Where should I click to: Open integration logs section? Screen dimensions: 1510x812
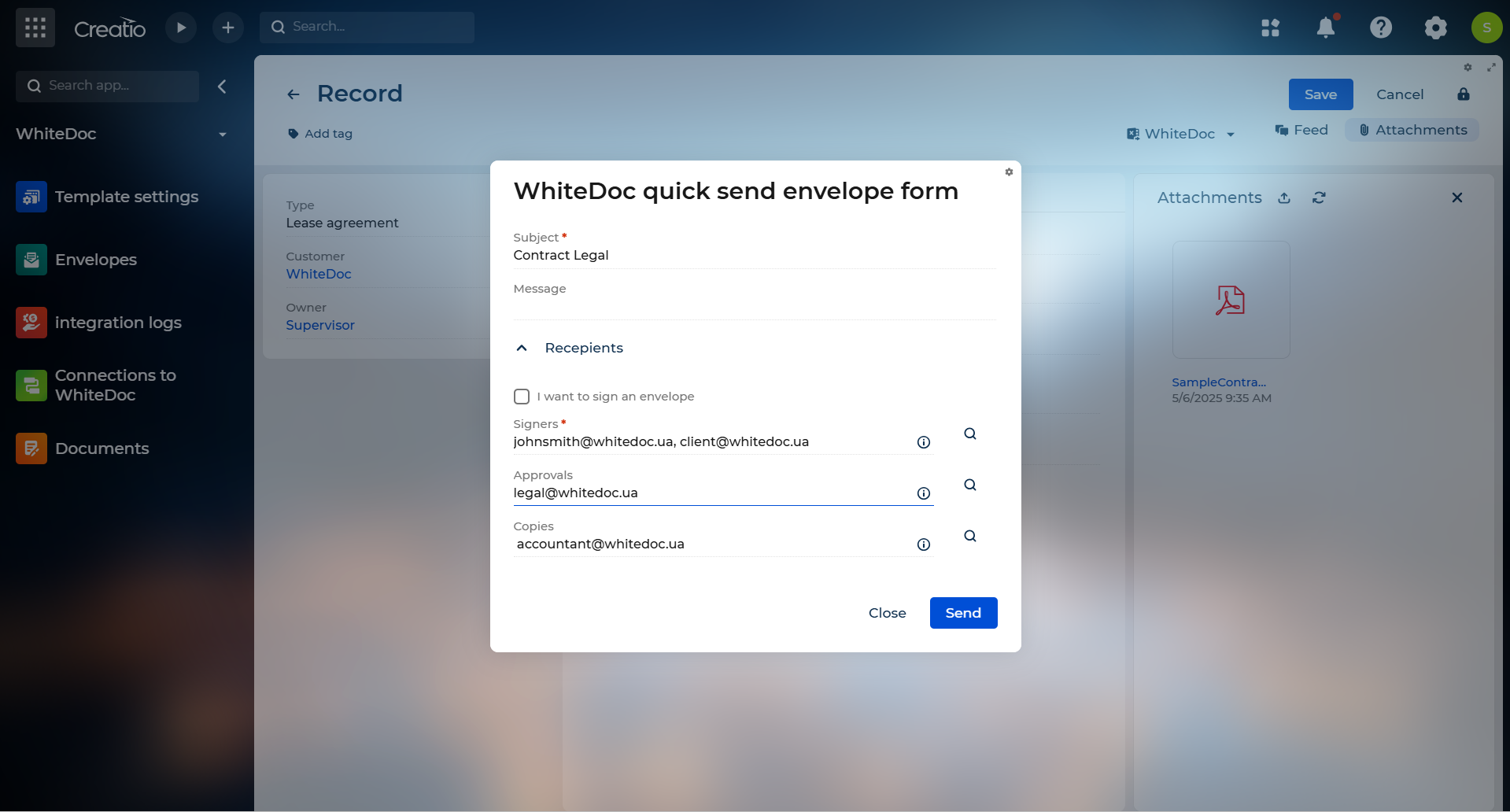98,323
